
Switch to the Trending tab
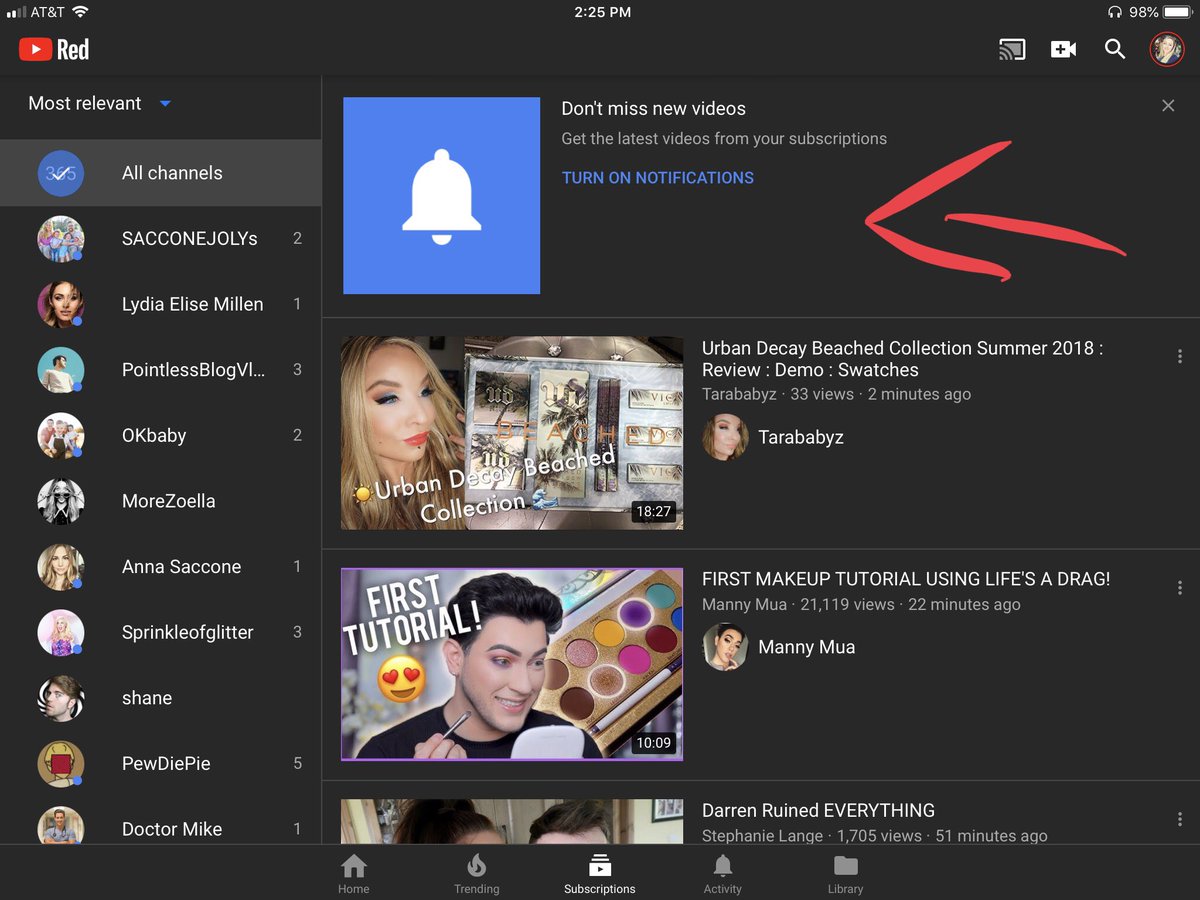(477, 873)
